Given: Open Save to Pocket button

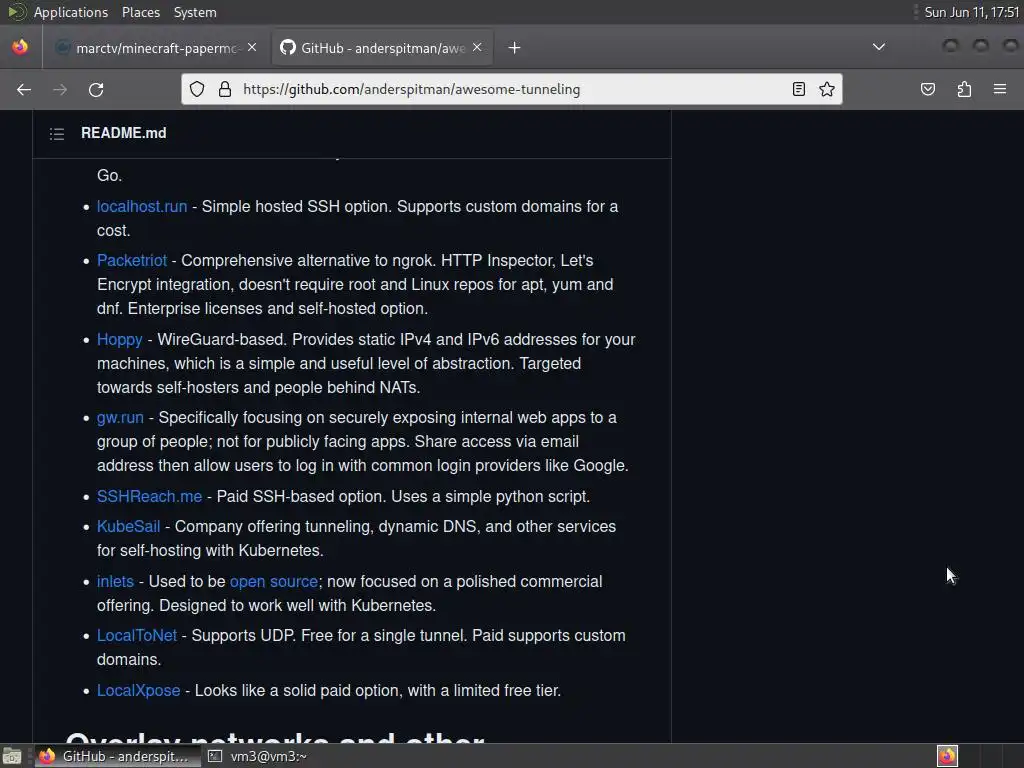Looking at the screenshot, I should (927, 89).
